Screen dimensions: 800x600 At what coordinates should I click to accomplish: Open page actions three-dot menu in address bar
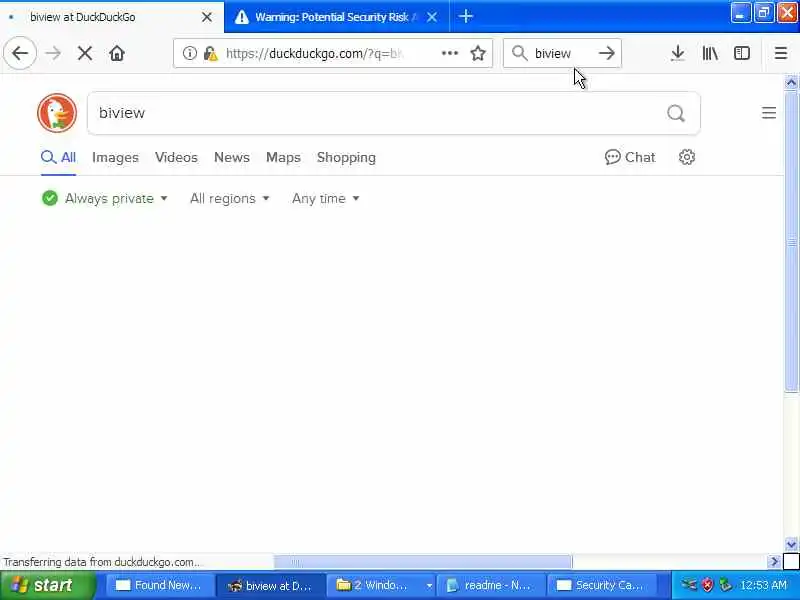coord(449,53)
